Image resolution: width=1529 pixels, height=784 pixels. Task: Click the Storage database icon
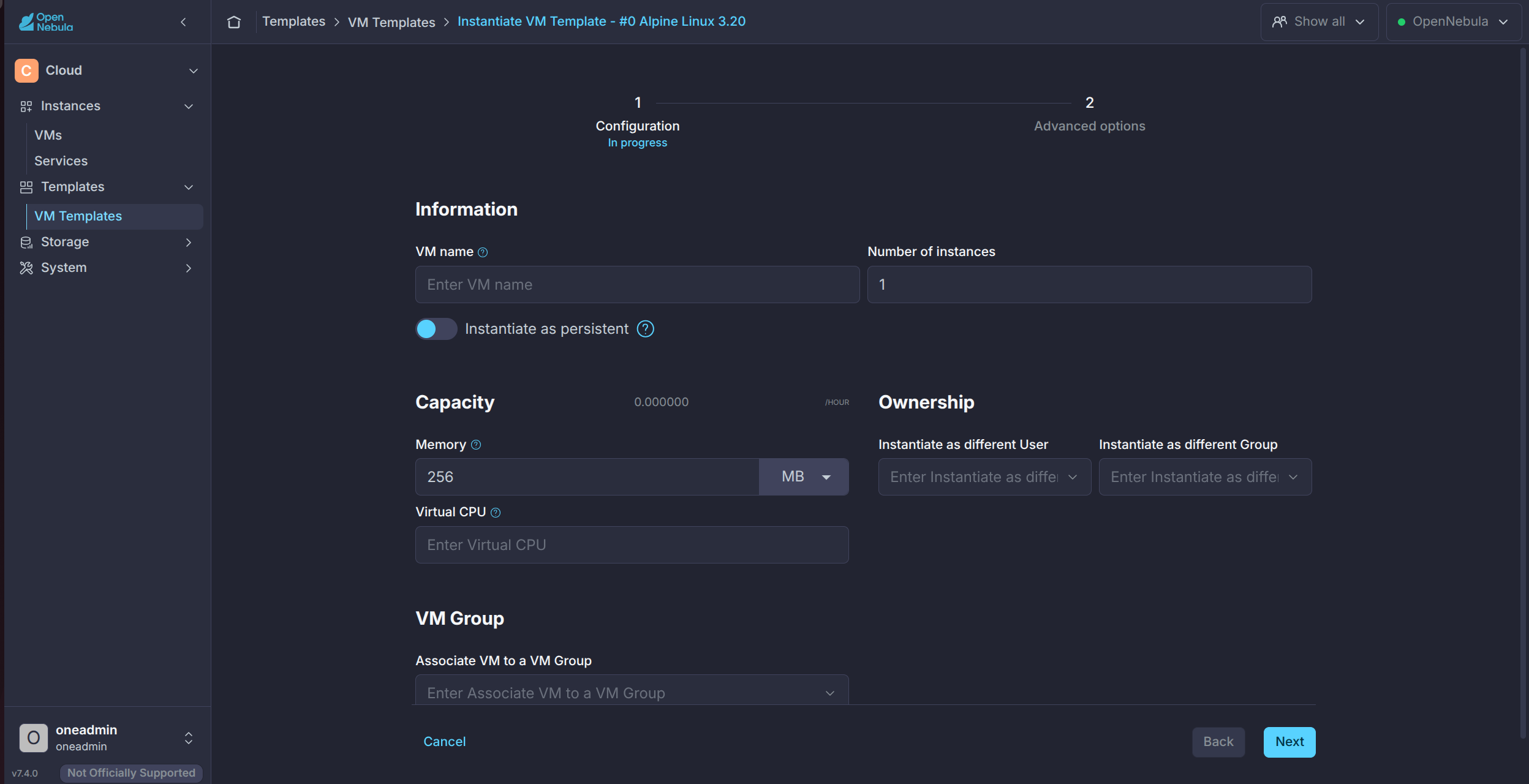26,243
